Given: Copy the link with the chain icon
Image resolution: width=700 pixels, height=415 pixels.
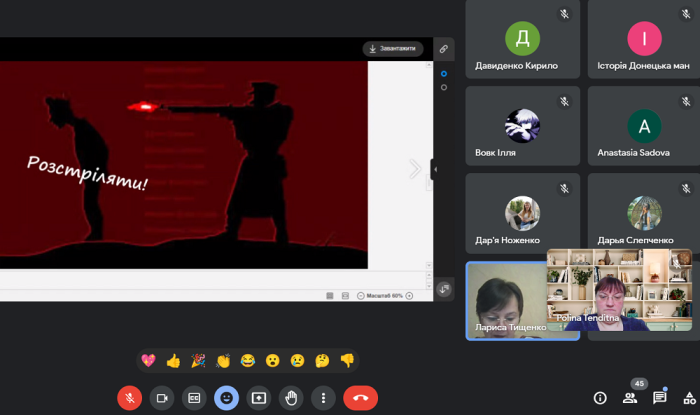Looking at the screenshot, I should pos(444,48).
